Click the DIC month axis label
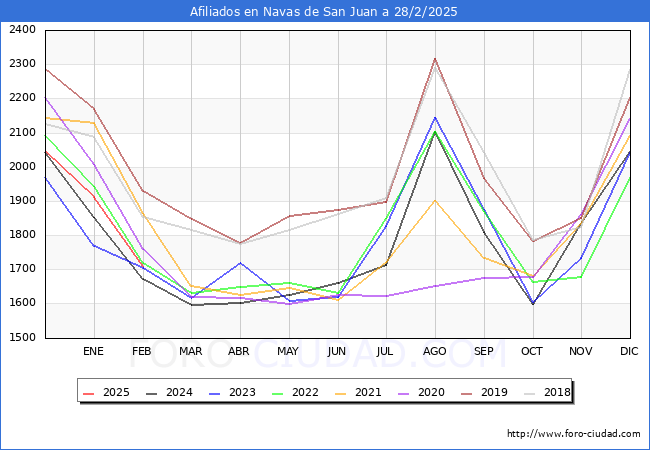The height and width of the screenshot is (450, 650). [629, 351]
